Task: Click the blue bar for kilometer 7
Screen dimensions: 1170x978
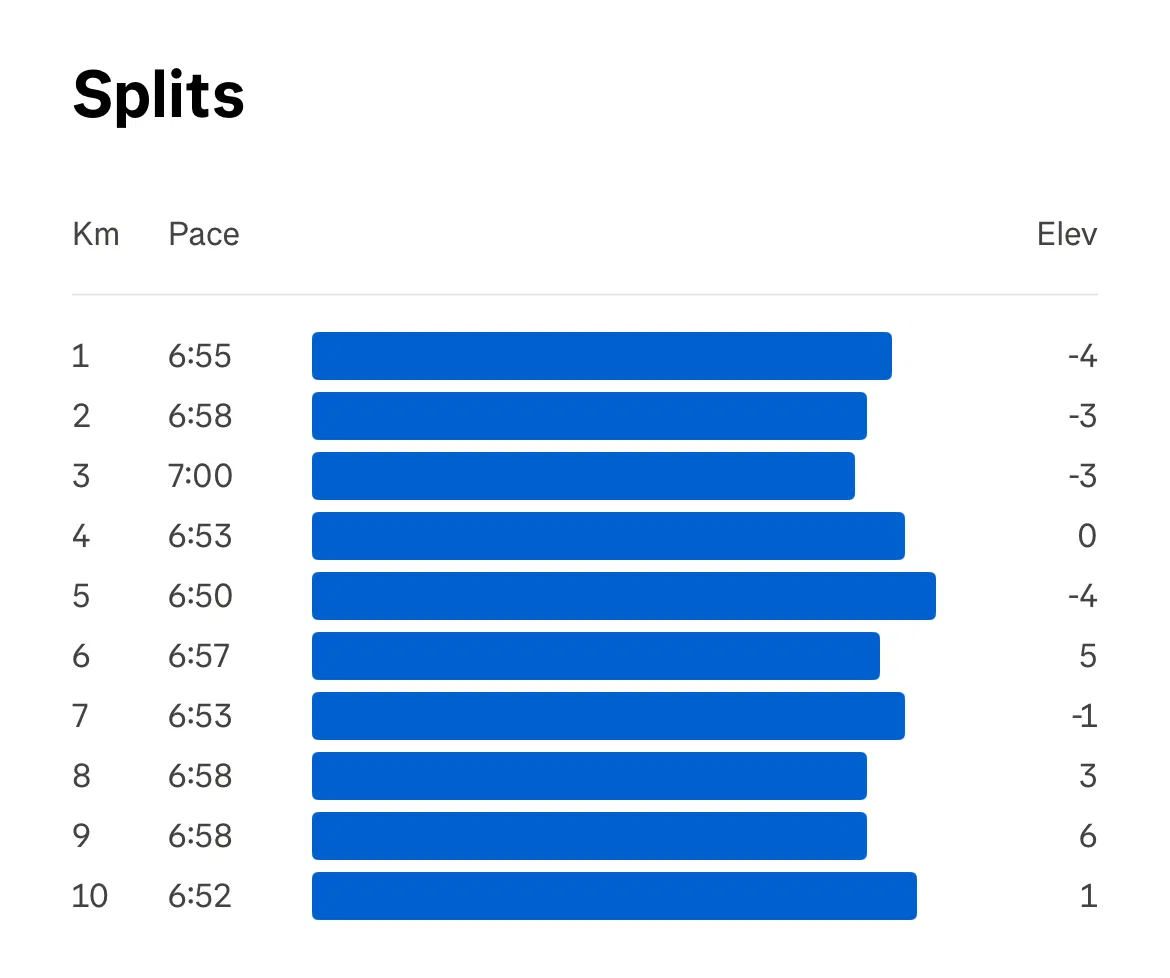Action: (608, 716)
